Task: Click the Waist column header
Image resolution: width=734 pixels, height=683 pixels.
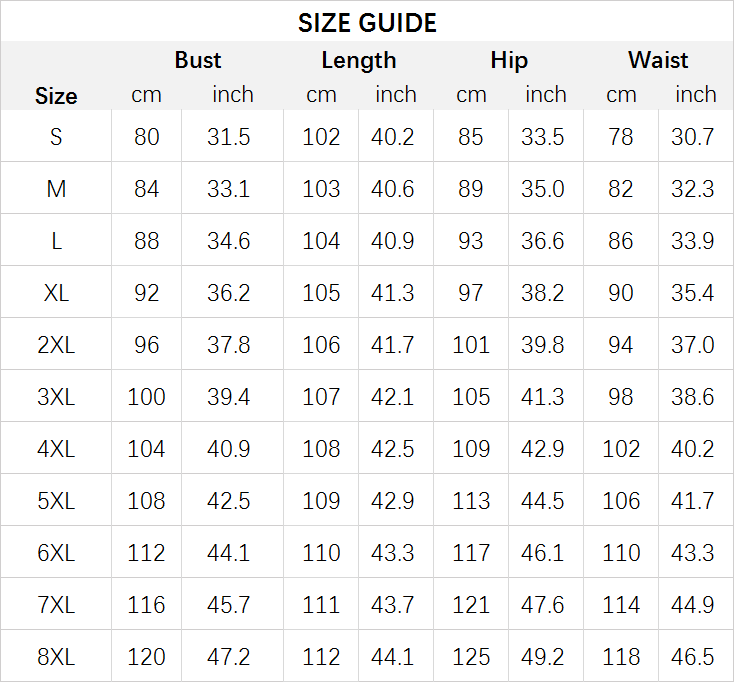Action: [658, 60]
